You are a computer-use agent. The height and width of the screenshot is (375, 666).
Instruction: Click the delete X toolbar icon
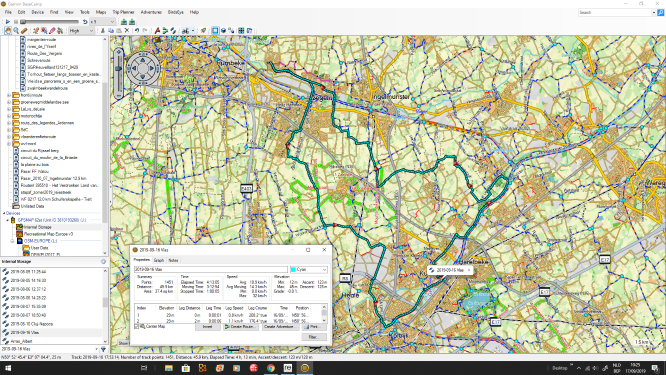[127, 31]
